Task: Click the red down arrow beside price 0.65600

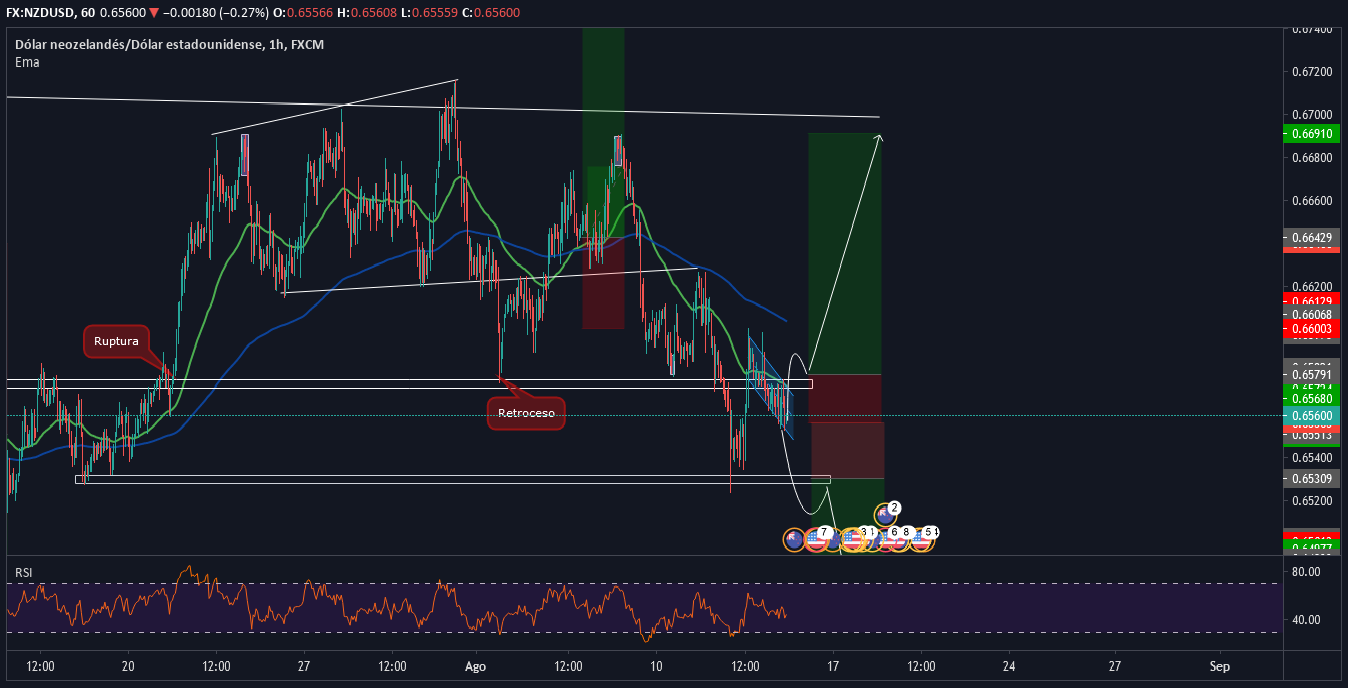Action: pos(154,12)
